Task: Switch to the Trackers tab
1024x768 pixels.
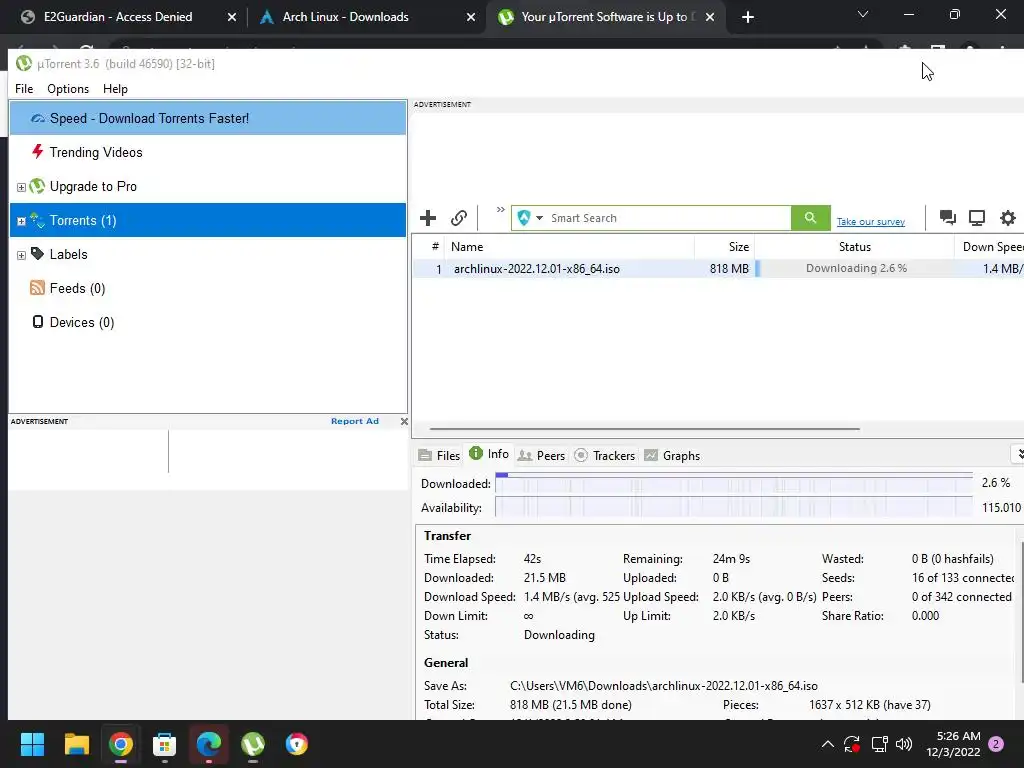Action: (605, 455)
